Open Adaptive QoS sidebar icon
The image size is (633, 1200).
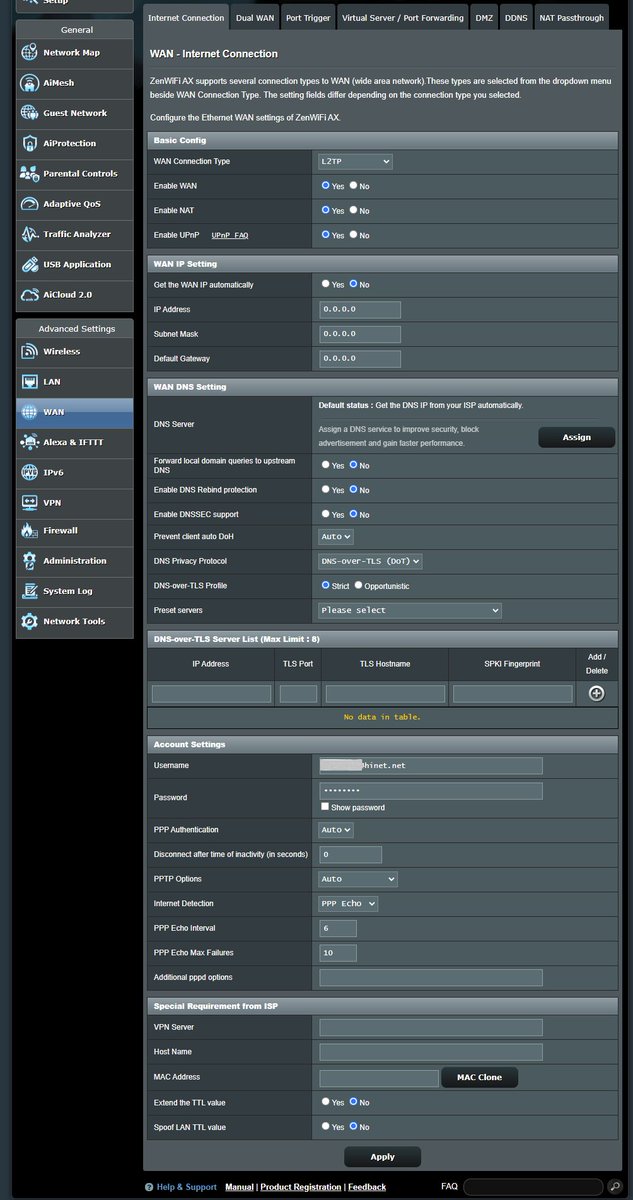click(30, 204)
